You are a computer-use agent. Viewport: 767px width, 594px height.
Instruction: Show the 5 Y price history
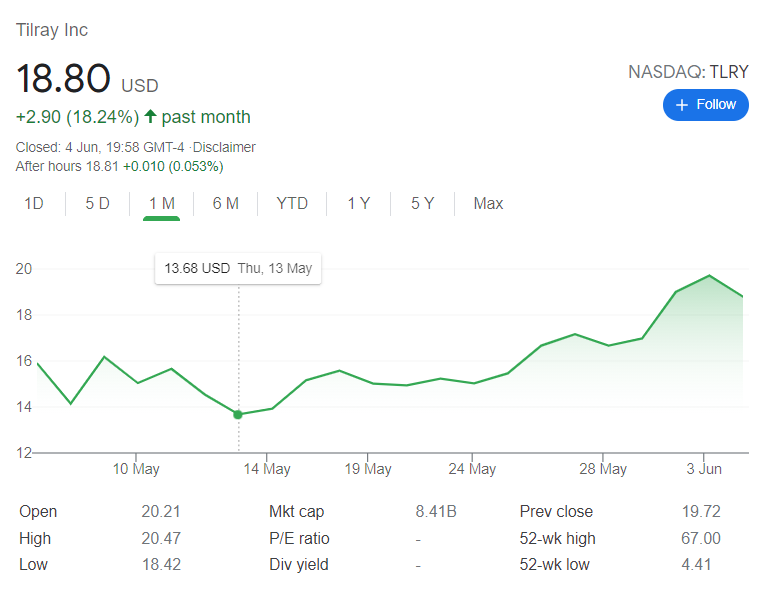click(x=423, y=203)
